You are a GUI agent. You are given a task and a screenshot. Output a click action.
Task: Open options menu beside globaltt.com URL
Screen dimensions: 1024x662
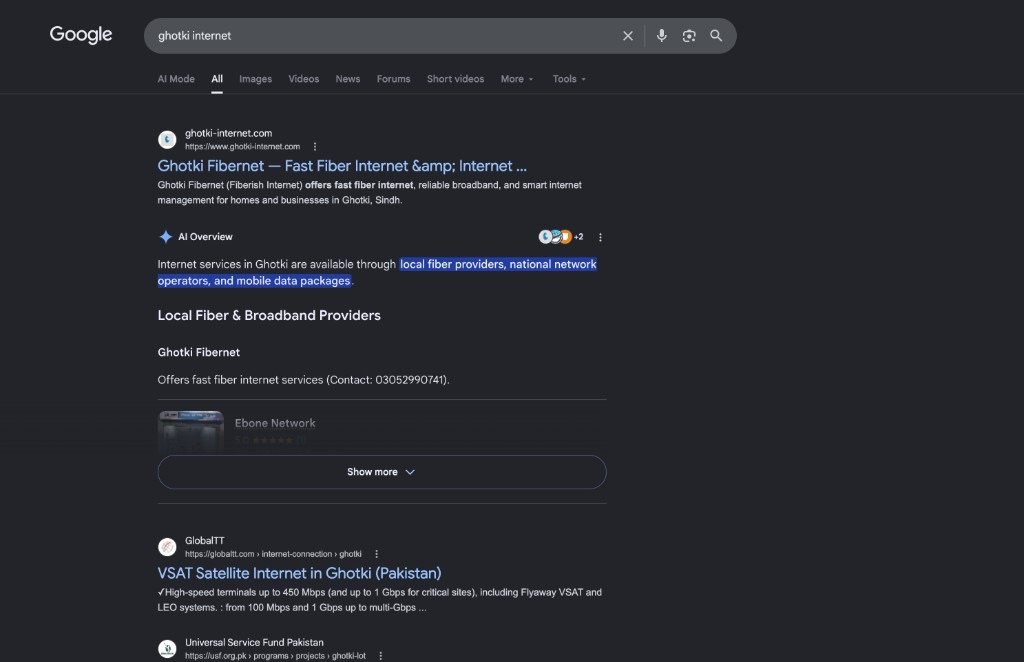[376, 554]
